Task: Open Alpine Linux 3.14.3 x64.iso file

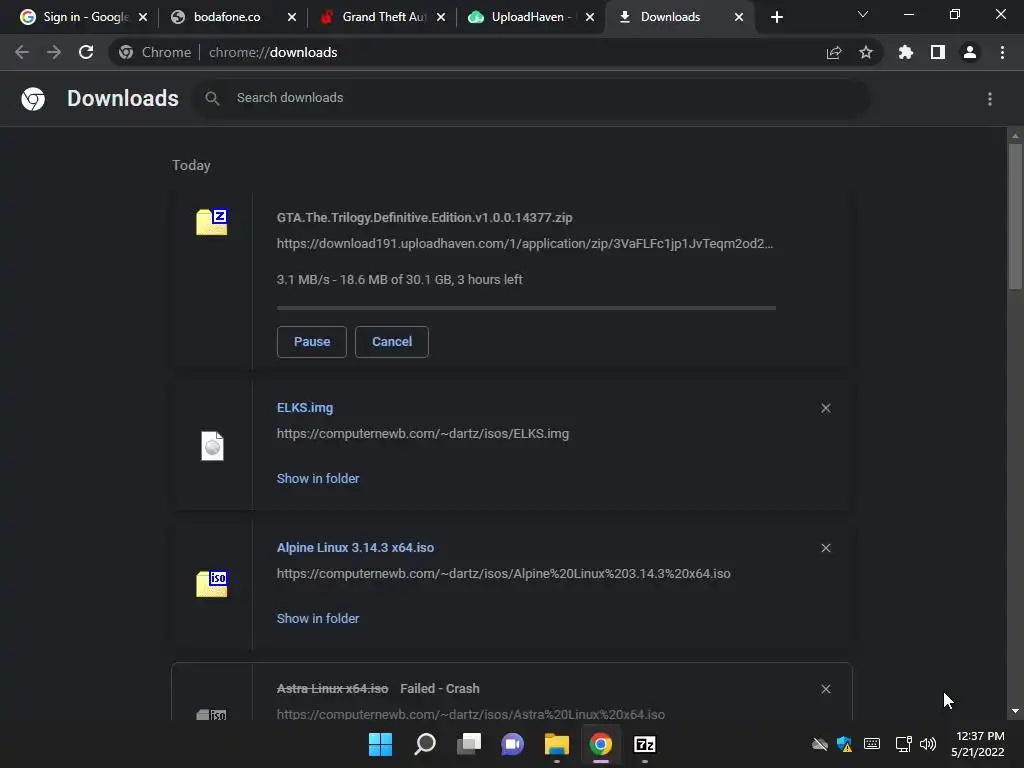Action: click(355, 548)
